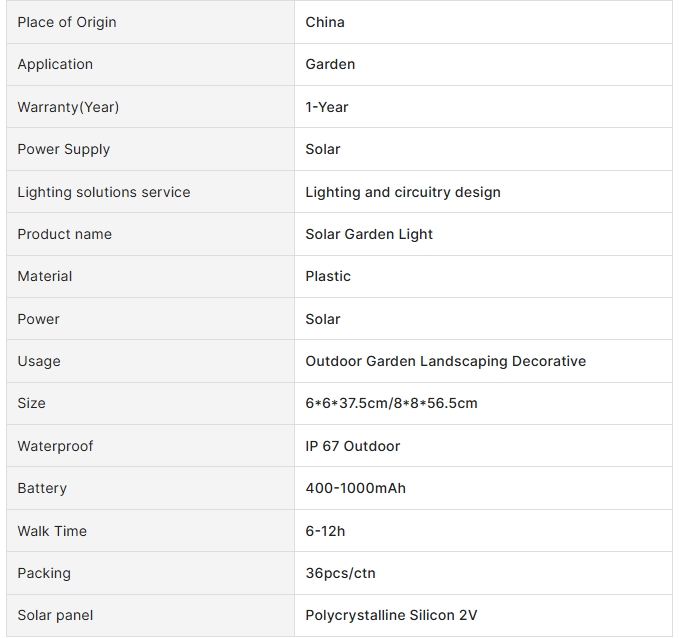
Task: Select Outdoor Garden Landscaping Decorative text
Action: tap(446, 361)
